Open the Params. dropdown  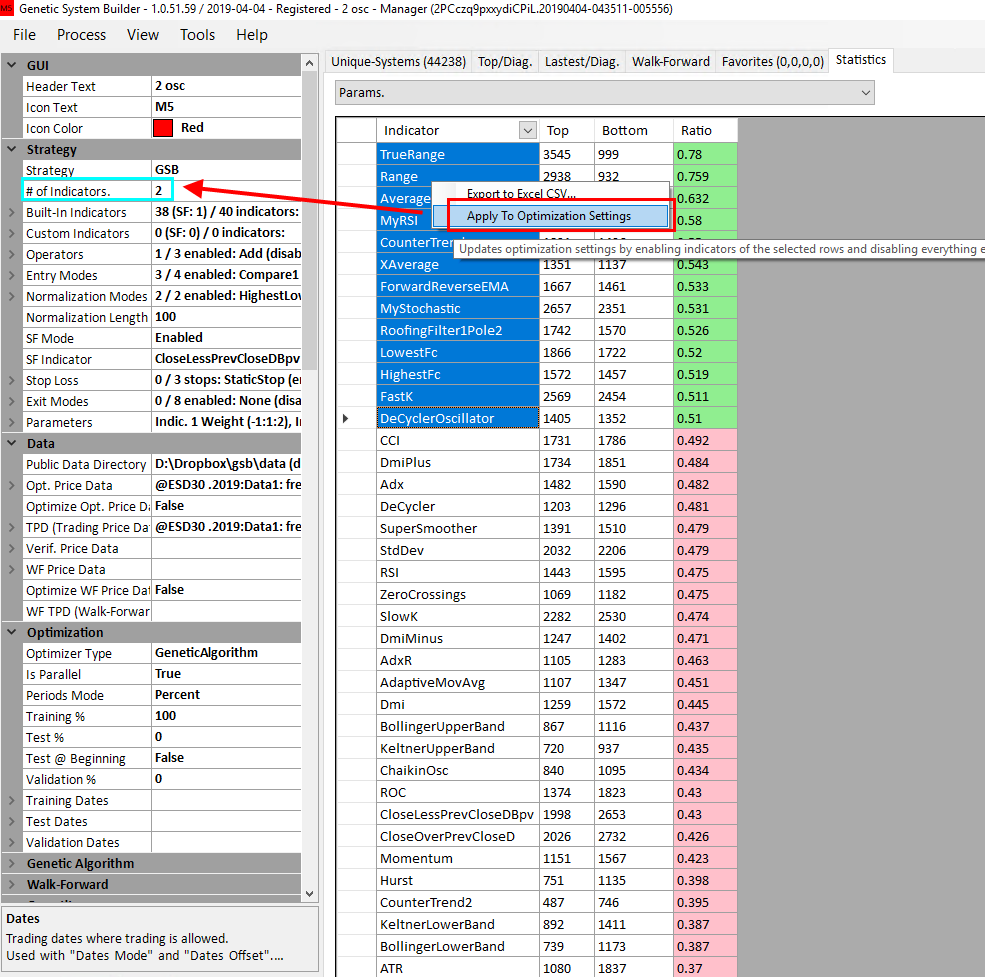(x=864, y=93)
